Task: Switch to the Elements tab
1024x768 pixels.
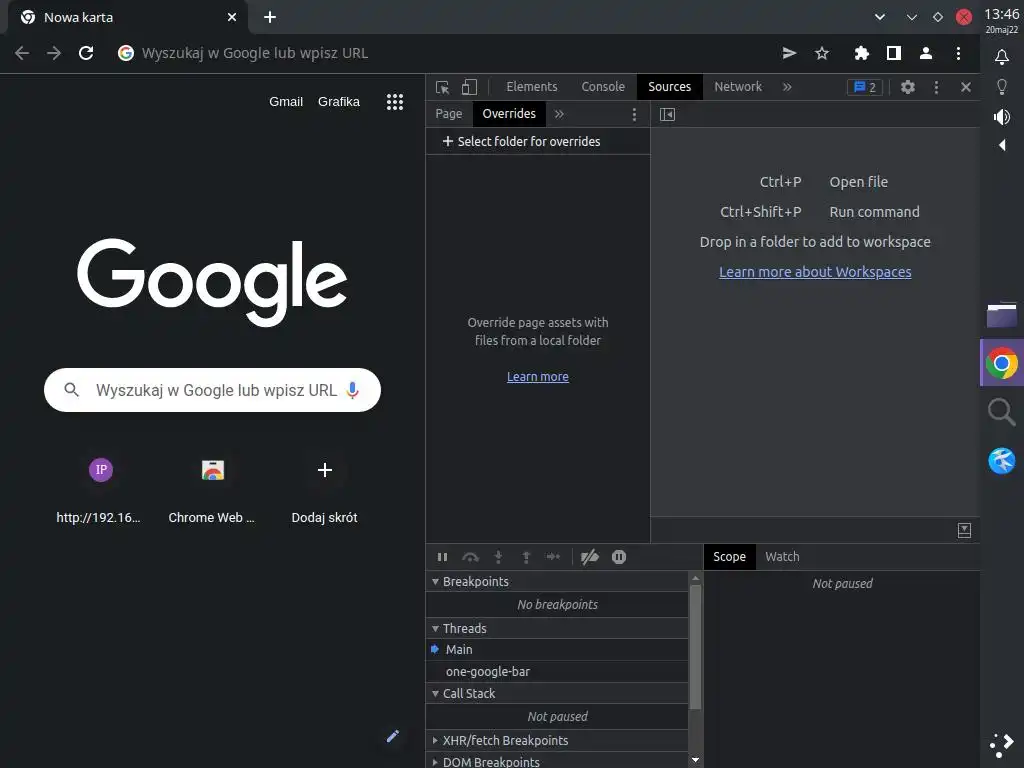Action: point(532,87)
